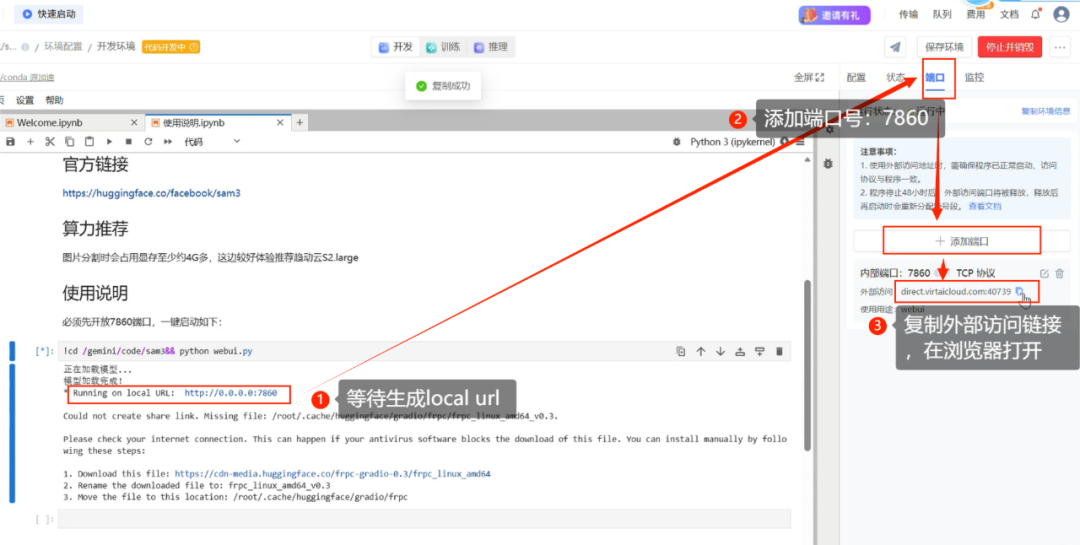Screen dimensions: 1080x545
Task: Open the cdn-media.huggingface.co frpc download link
Action: [333, 474]
